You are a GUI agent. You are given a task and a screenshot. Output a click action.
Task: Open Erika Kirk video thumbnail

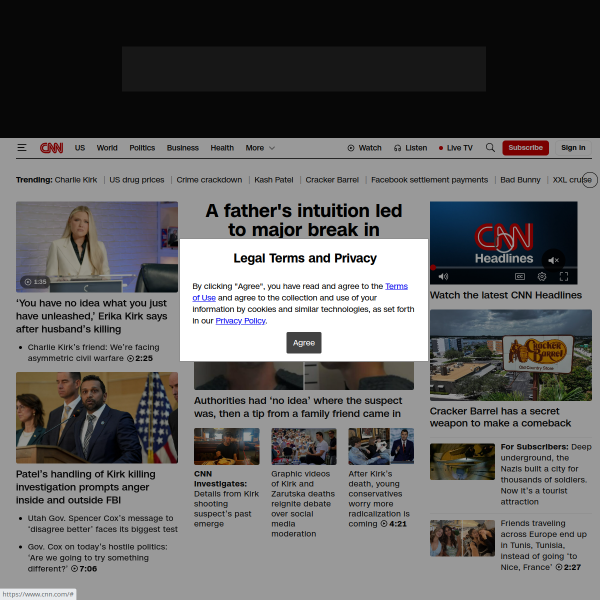click(97, 247)
